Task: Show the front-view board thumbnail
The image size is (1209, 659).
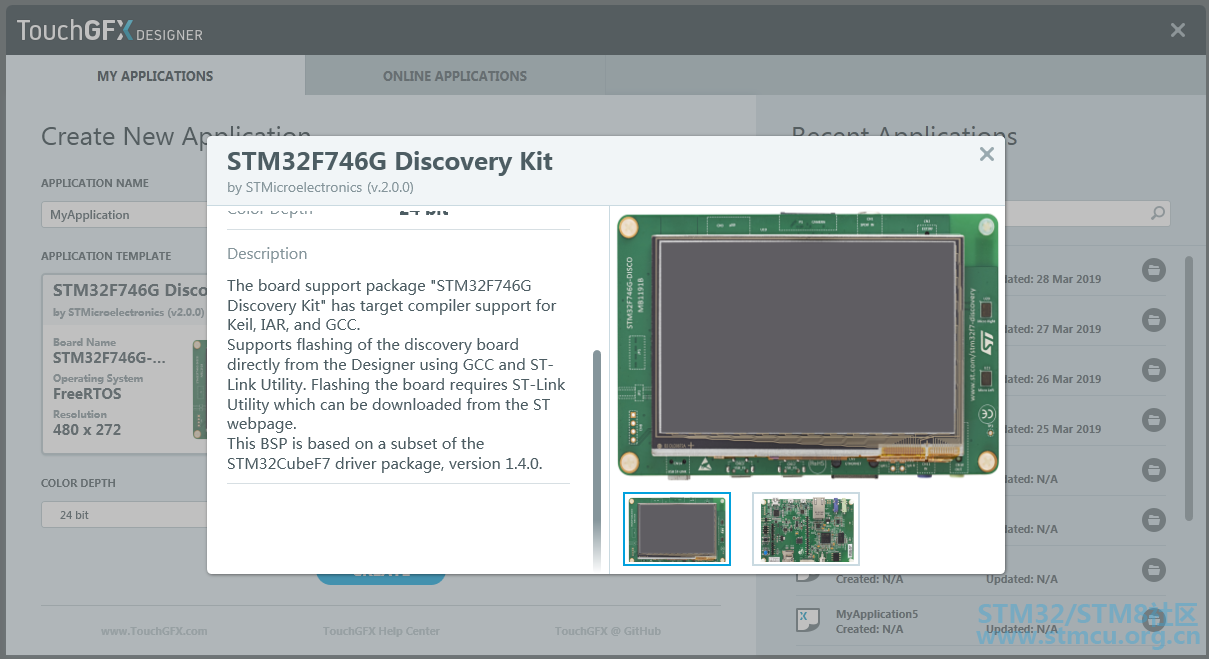Action: click(677, 529)
